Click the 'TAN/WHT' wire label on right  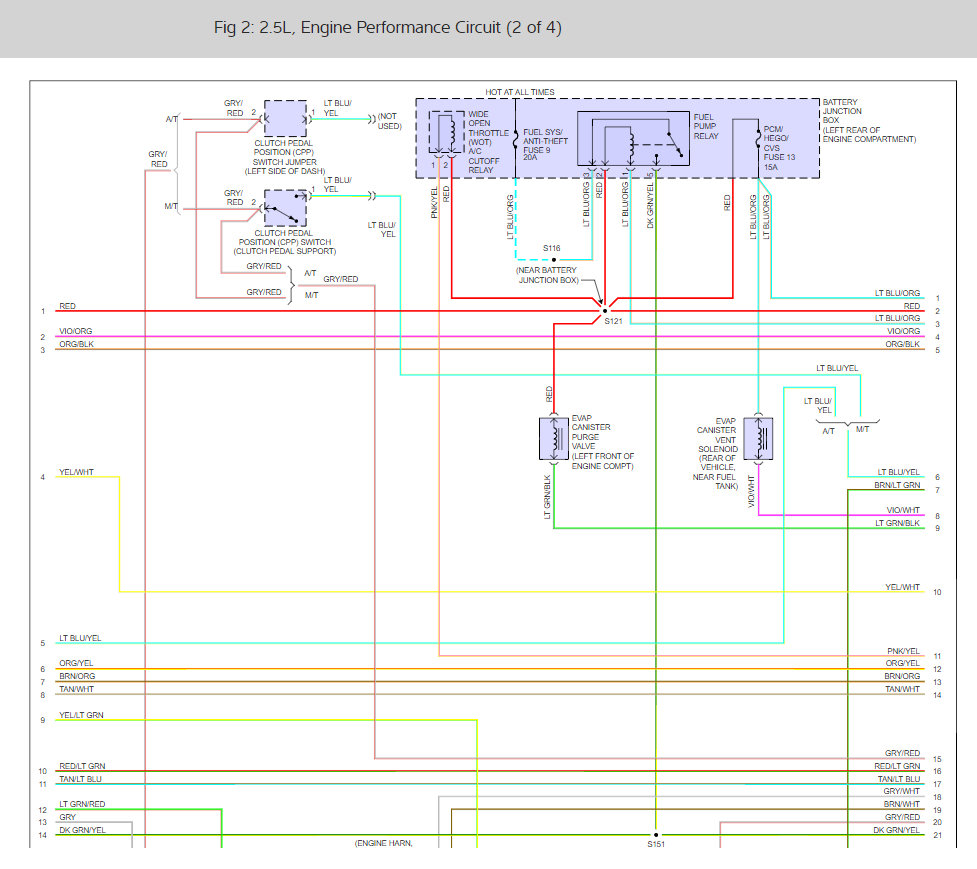902,689
